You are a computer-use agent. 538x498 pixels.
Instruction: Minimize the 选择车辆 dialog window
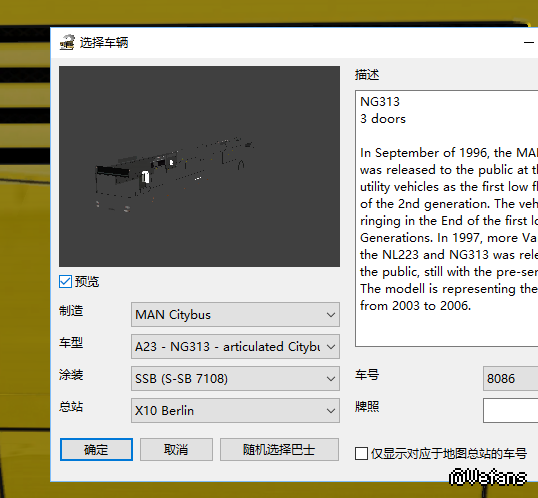[x=529, y=43]
